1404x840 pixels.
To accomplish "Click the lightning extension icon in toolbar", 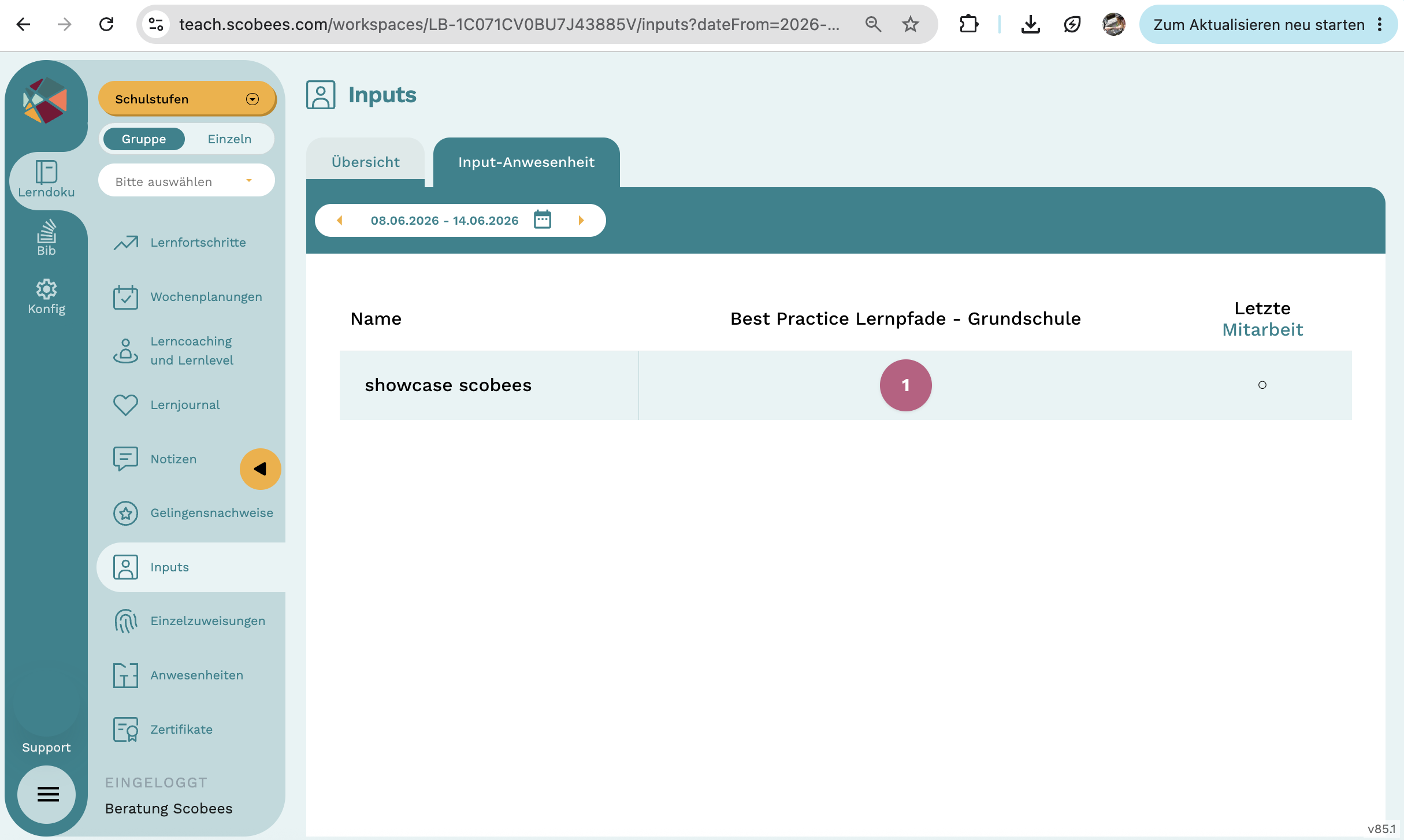I will pos(1072,24).
